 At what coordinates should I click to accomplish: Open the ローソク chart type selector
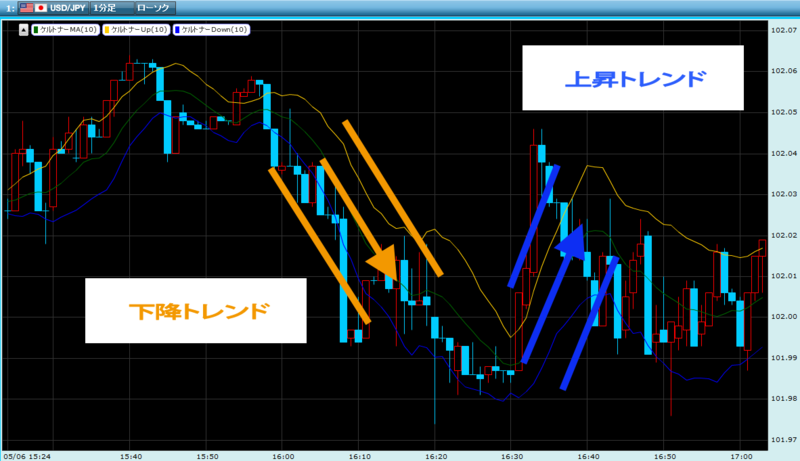tap(155, 8)
